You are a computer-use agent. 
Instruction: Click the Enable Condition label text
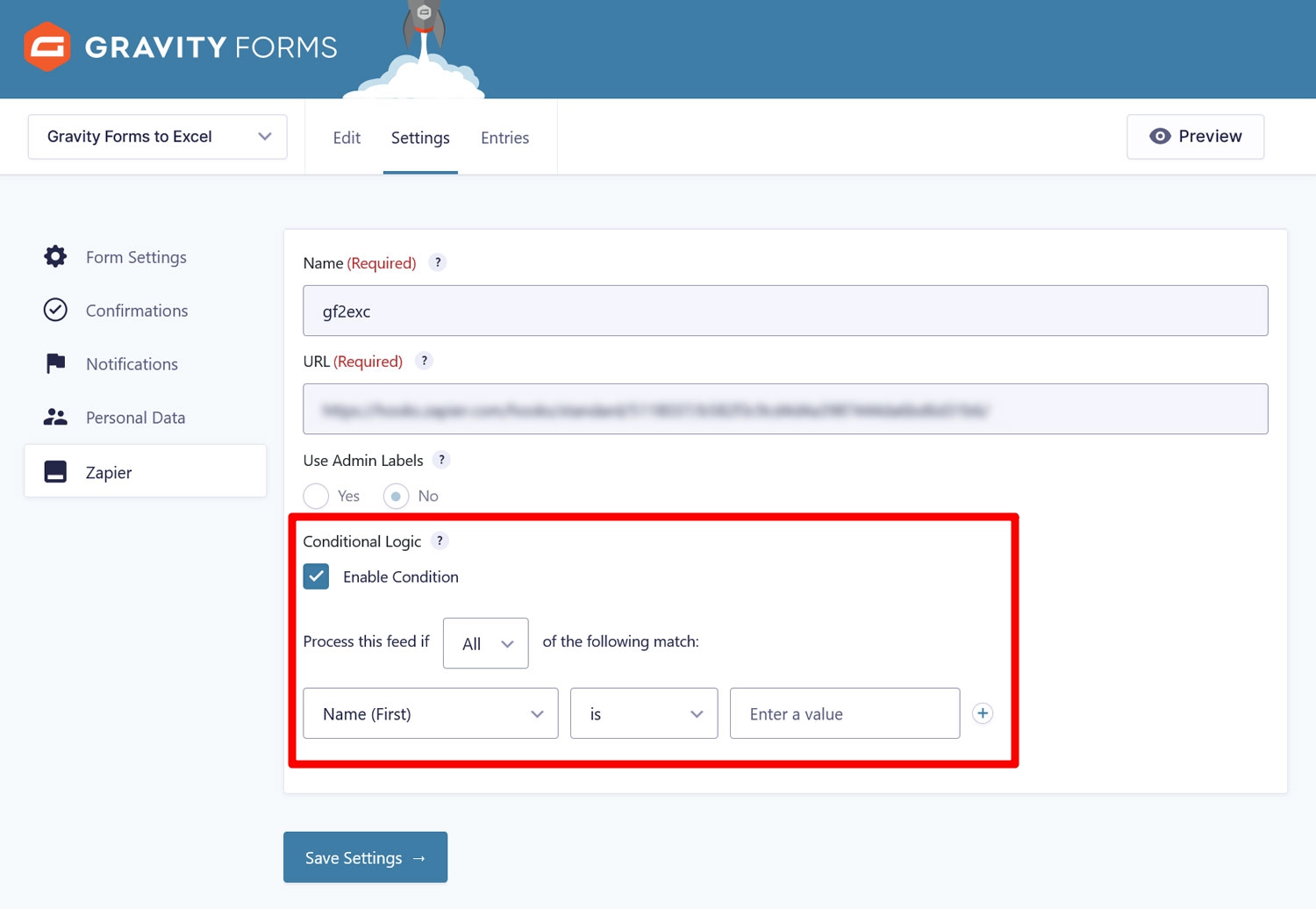click(401, 576)
